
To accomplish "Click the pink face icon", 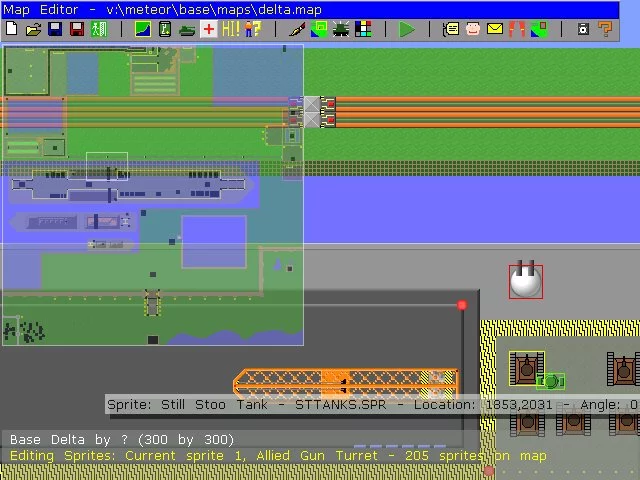I will [473, 29].
